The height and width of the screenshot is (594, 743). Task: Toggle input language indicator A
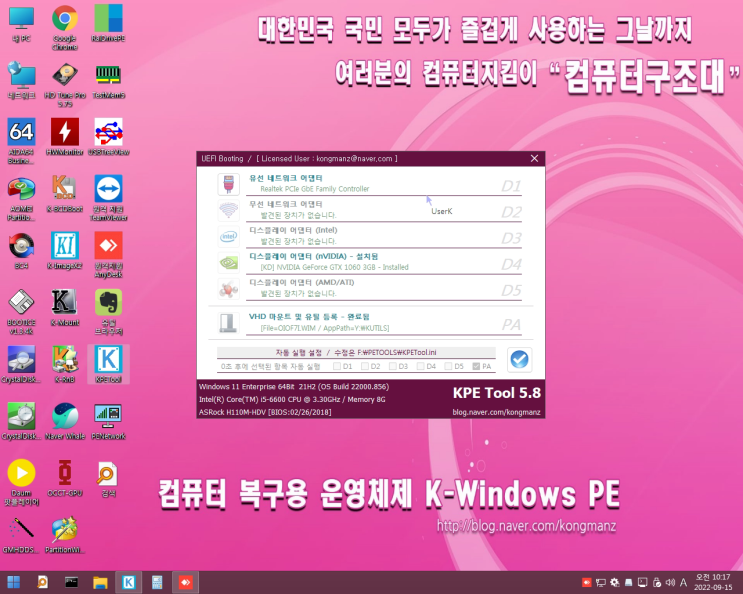coord(683,583)
